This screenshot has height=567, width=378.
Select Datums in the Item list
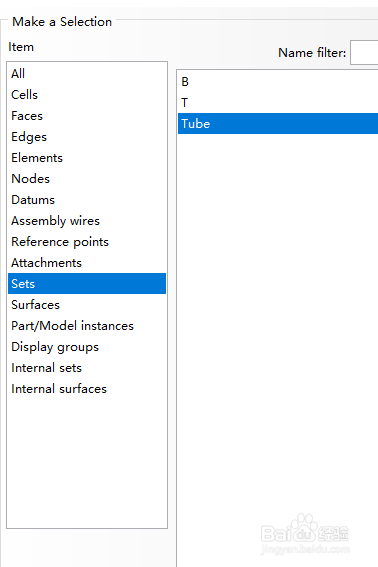tap(87, 200)
